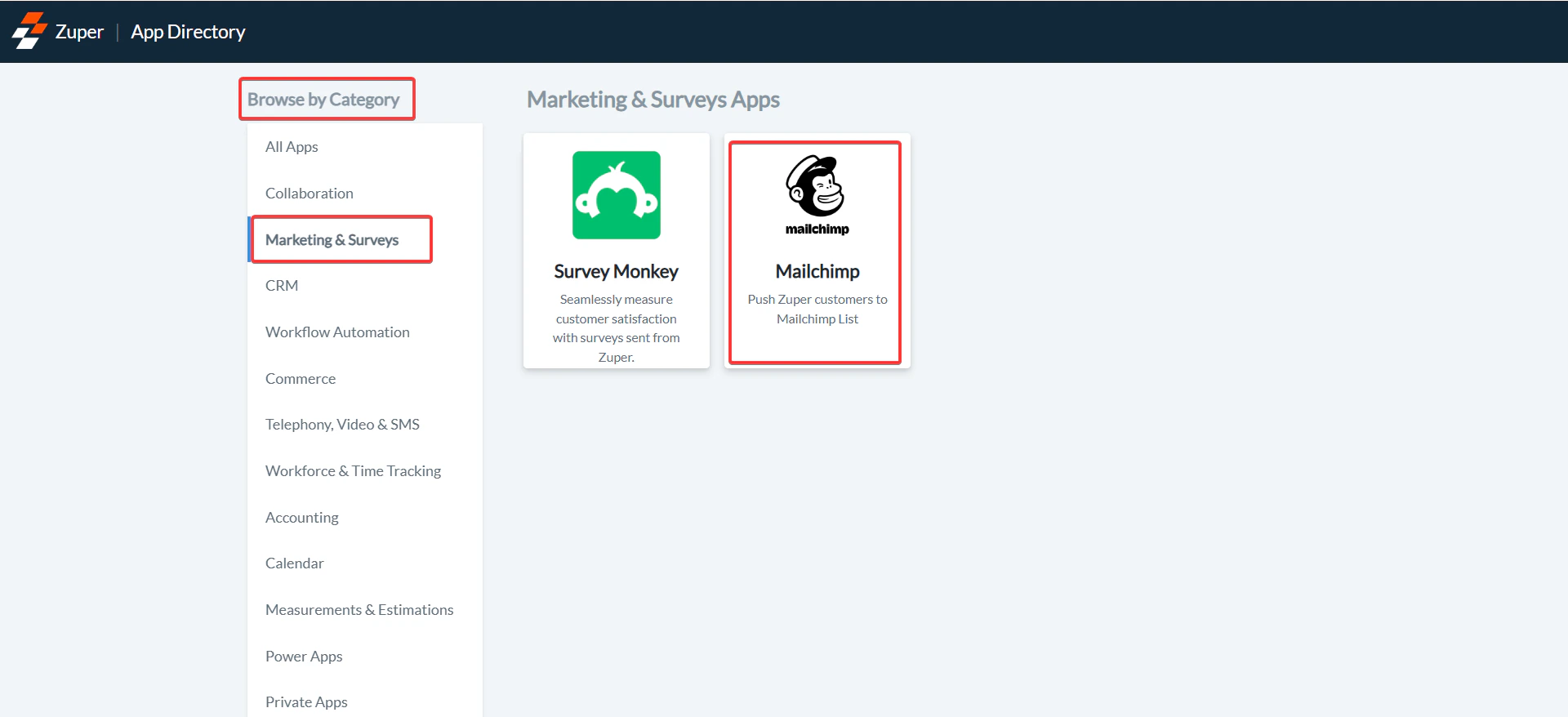Open the Mailchimp app title
Viewport: 1568px width, 717px height.
pos(817,271)
